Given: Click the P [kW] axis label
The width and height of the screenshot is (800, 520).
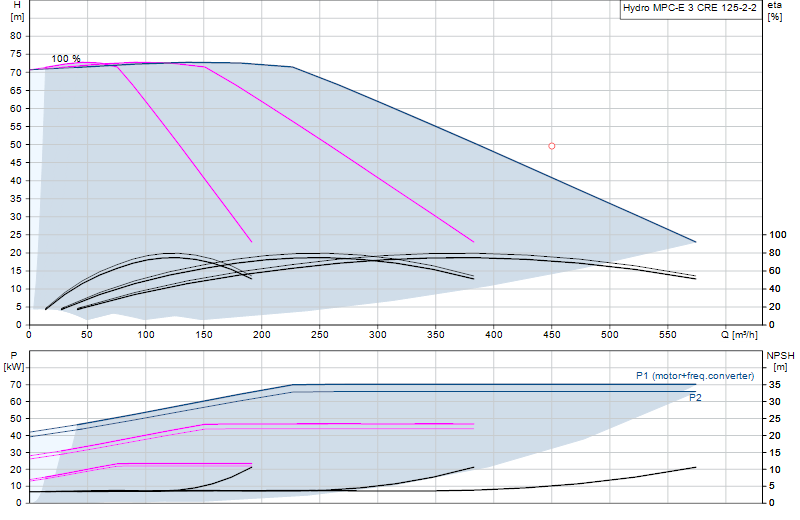Looking at the screenshot, I should (x=14, y=361).
